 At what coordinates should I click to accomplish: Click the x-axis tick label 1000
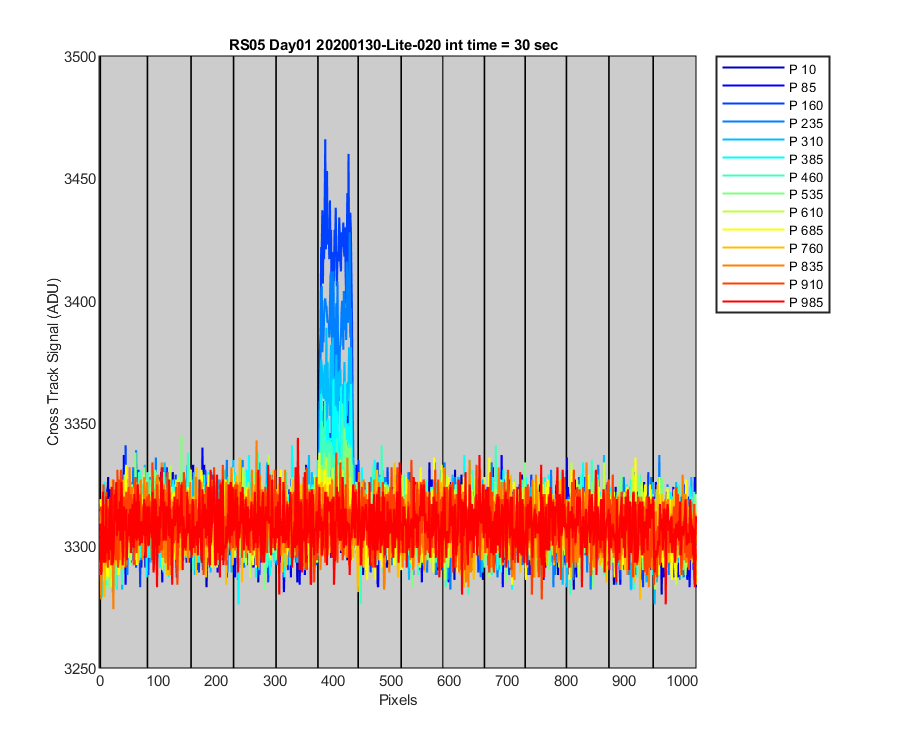click(682, 681)
